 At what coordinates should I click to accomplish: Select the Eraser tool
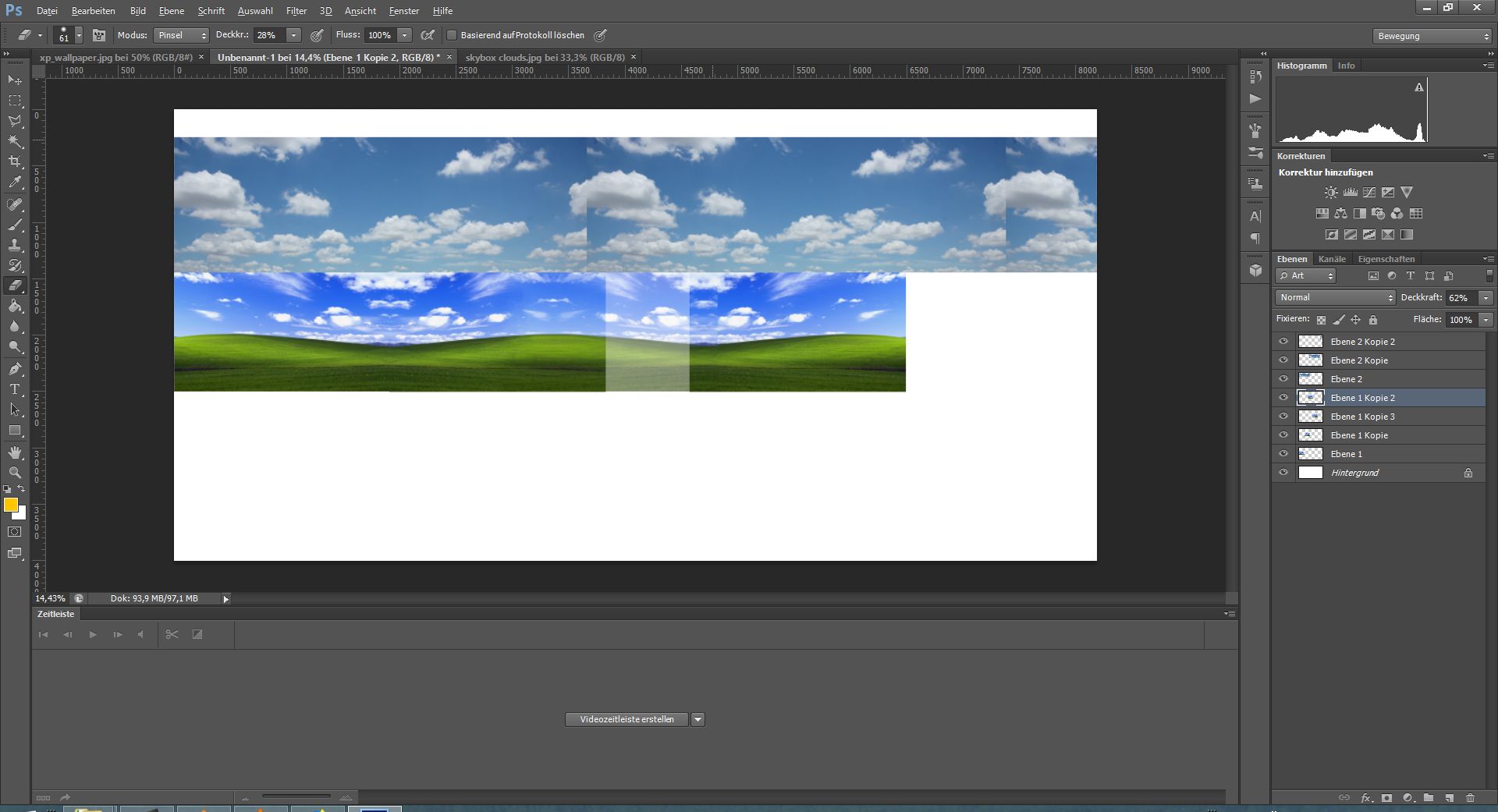point(15,285)
